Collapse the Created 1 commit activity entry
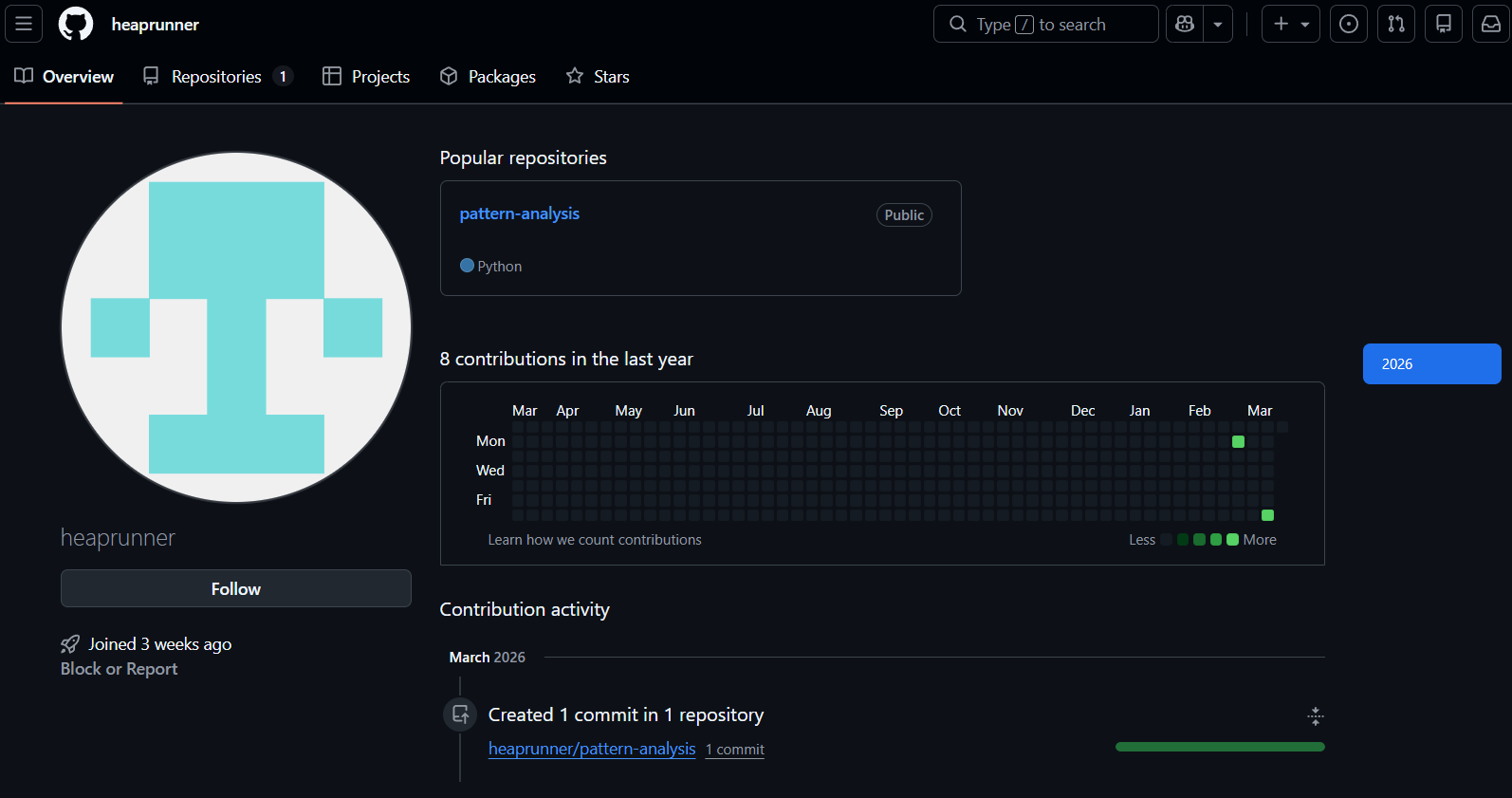 coord(1315,716)
